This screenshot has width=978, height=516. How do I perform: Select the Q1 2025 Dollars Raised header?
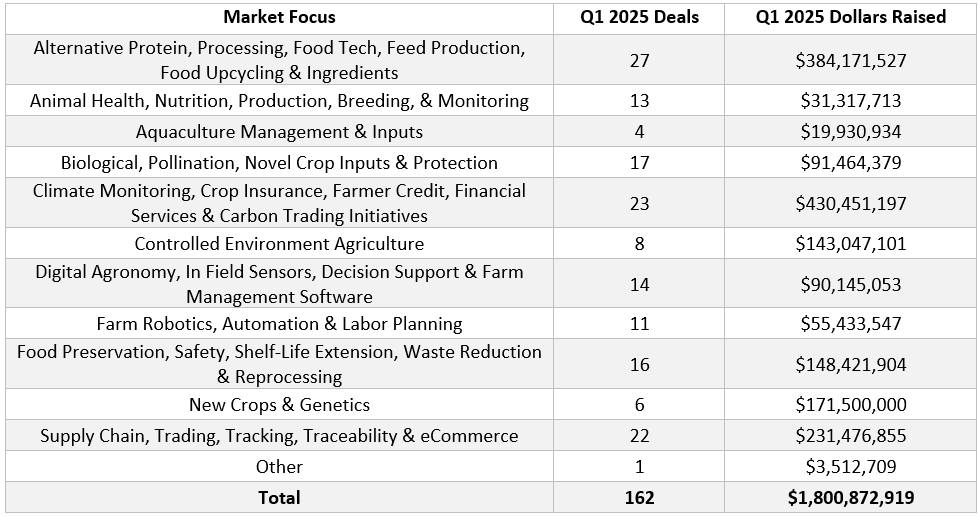tap(851, 18)
